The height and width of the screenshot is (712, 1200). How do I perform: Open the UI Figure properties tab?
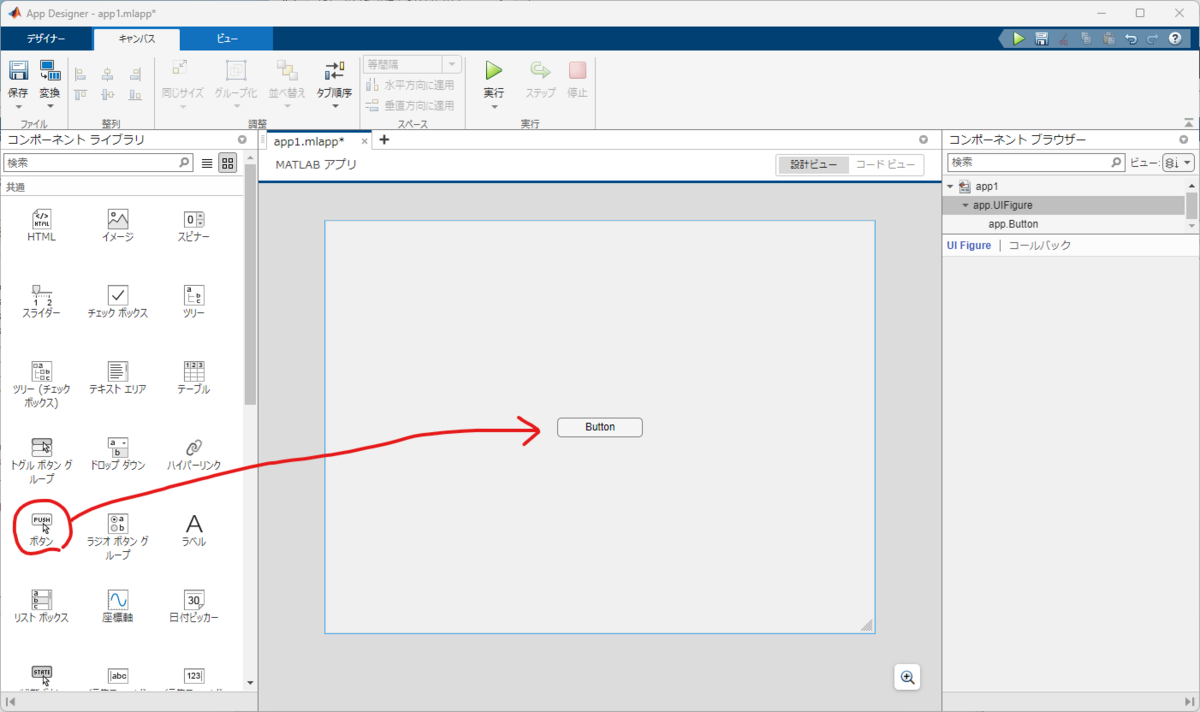pos(969,245)
